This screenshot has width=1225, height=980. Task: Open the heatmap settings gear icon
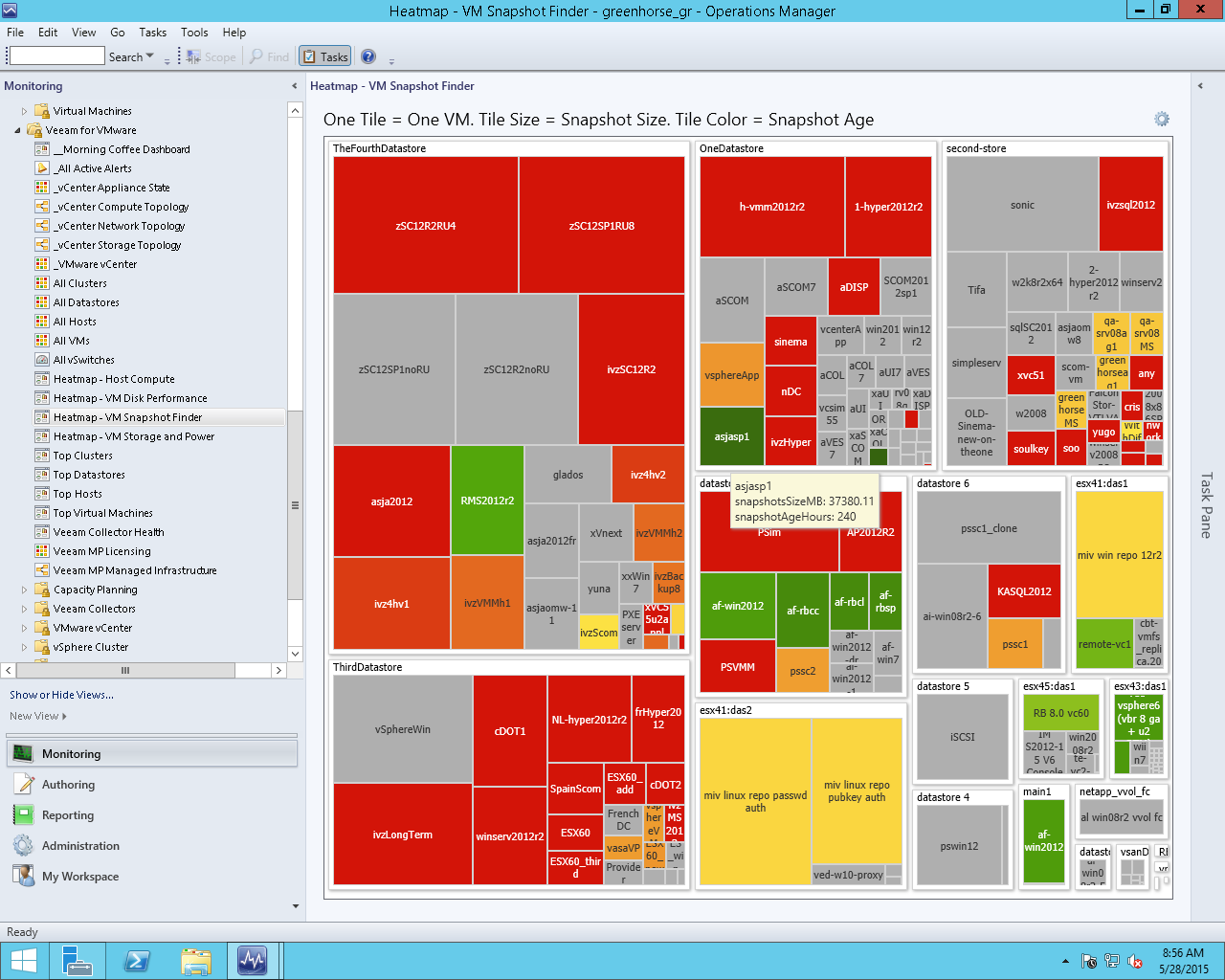coord(1162,120)
